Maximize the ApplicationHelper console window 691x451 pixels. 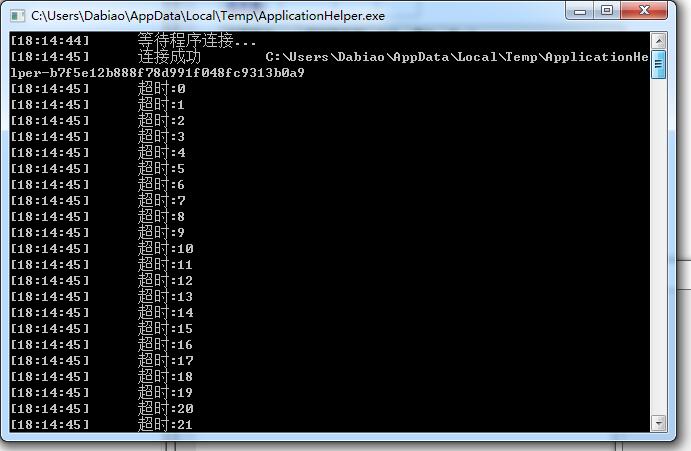pyautogui.click(x=607, y=11)
